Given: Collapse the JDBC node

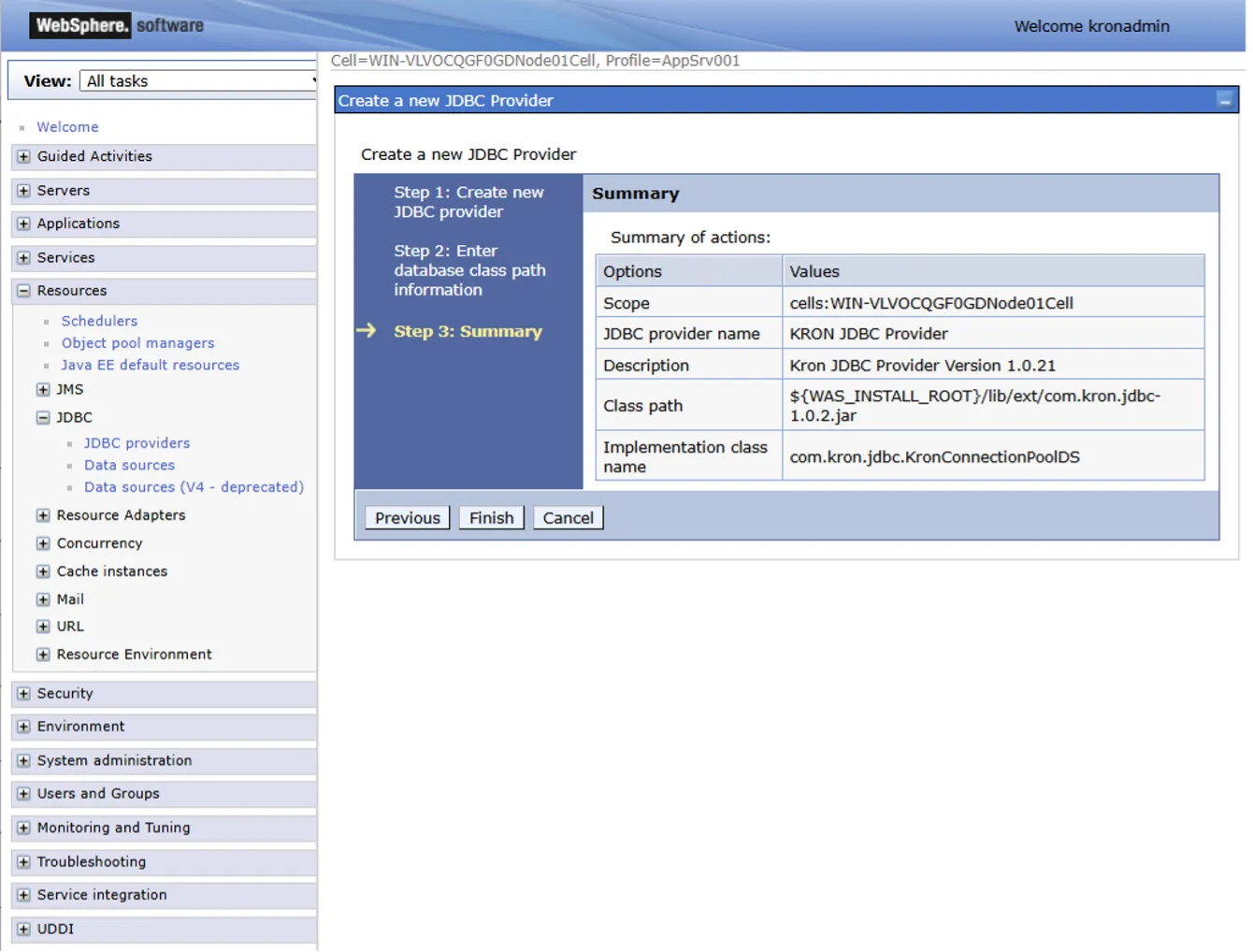Looking at the screenshot, I should point(43,418).
